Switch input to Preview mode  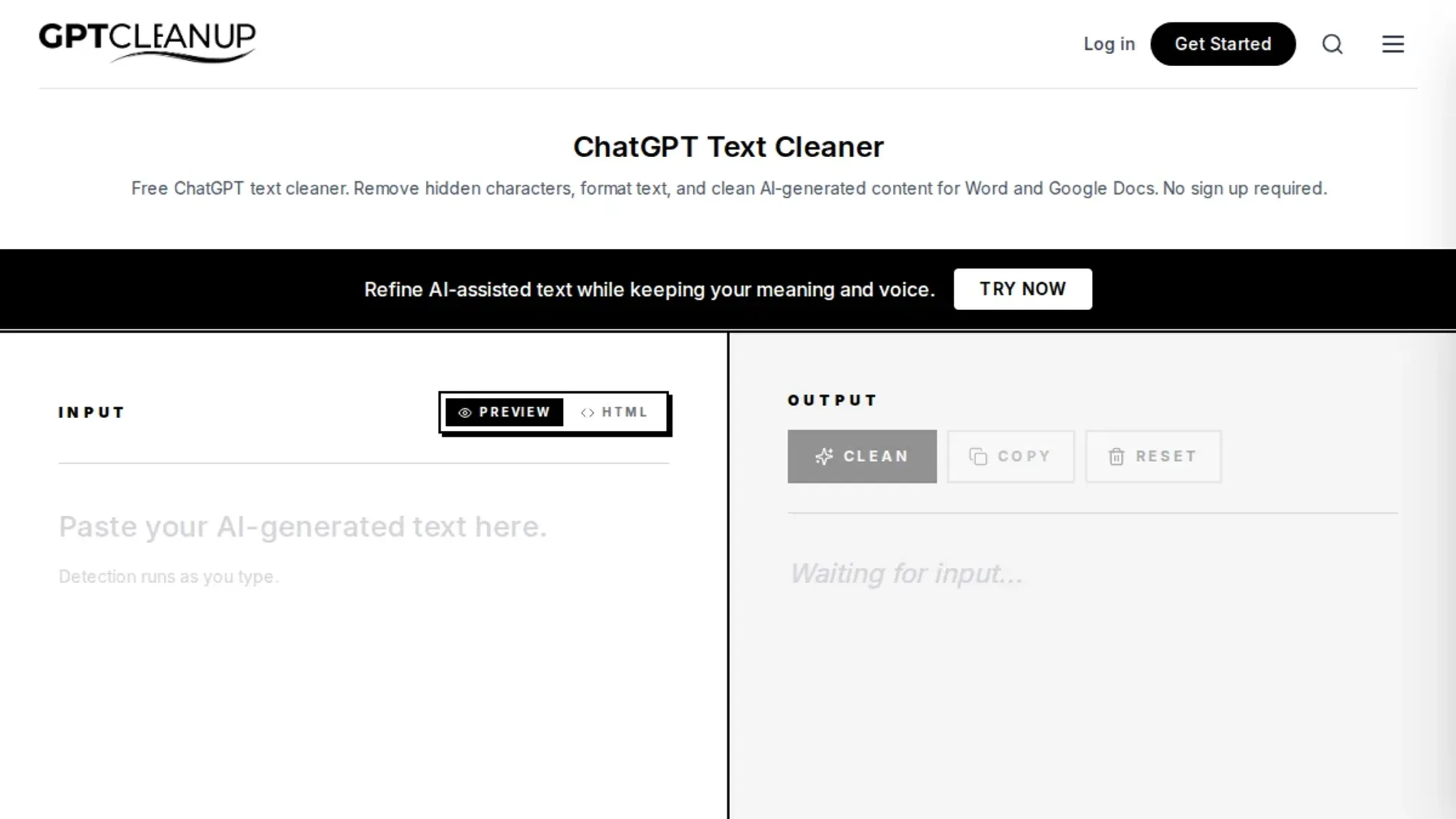(504, 412)
